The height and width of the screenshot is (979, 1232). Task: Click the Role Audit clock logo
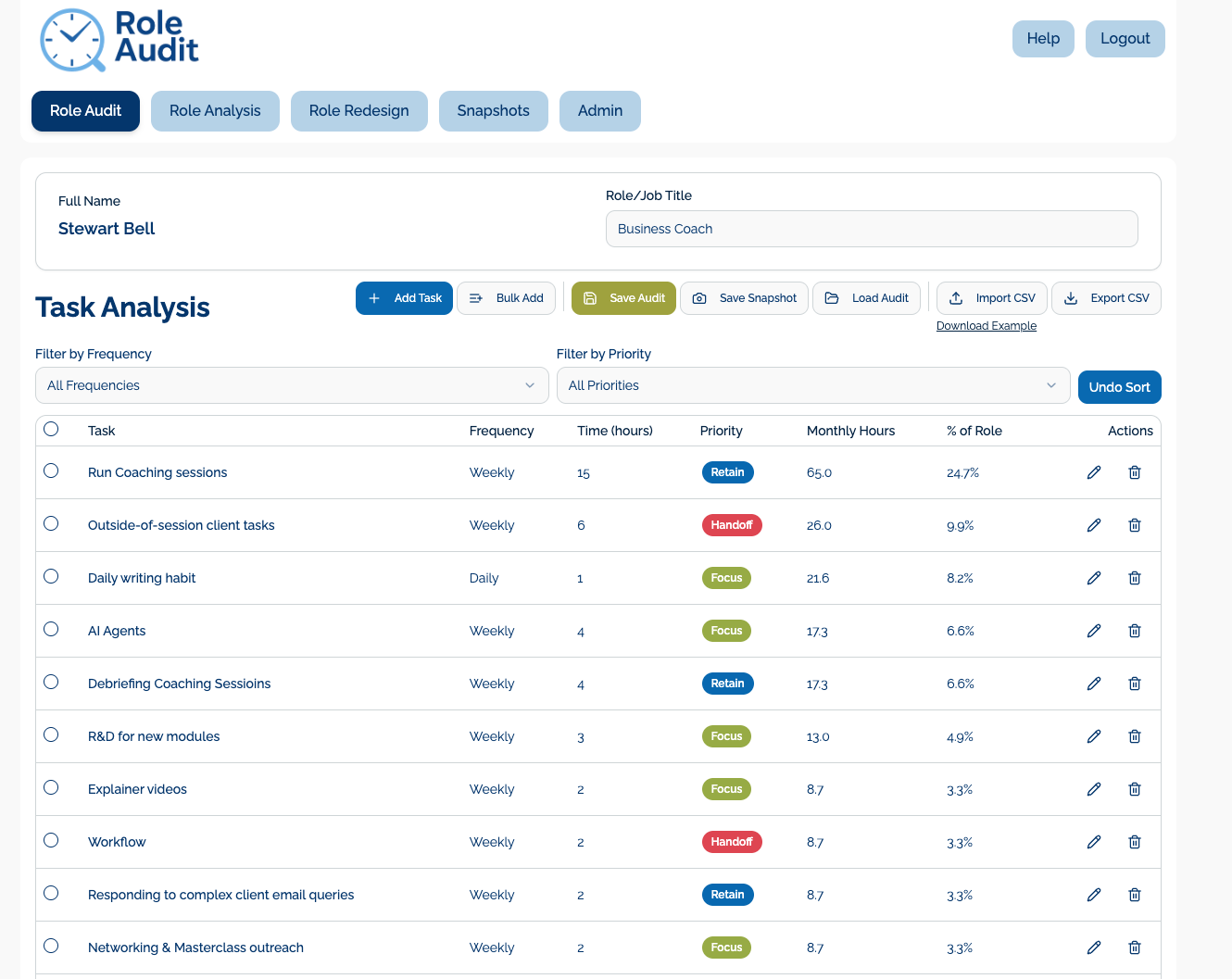(72, 41)
